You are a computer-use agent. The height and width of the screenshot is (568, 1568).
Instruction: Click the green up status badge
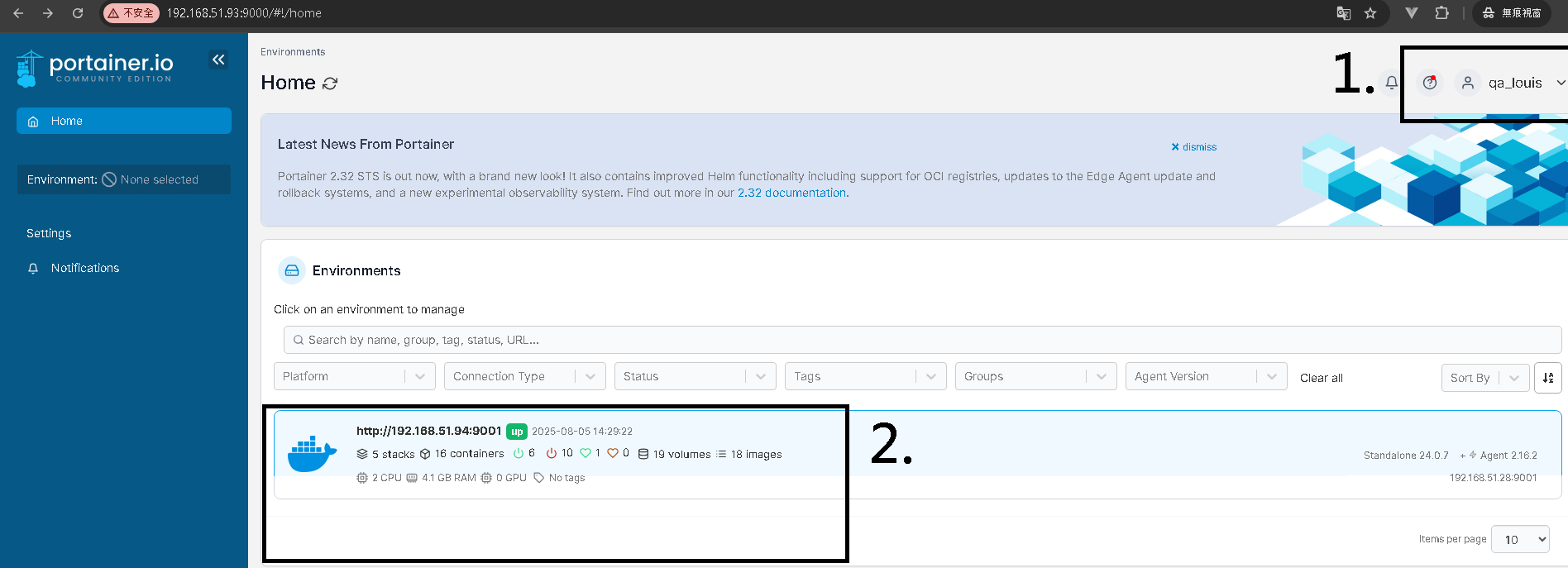pyautogui.click(x=517, y=432)
